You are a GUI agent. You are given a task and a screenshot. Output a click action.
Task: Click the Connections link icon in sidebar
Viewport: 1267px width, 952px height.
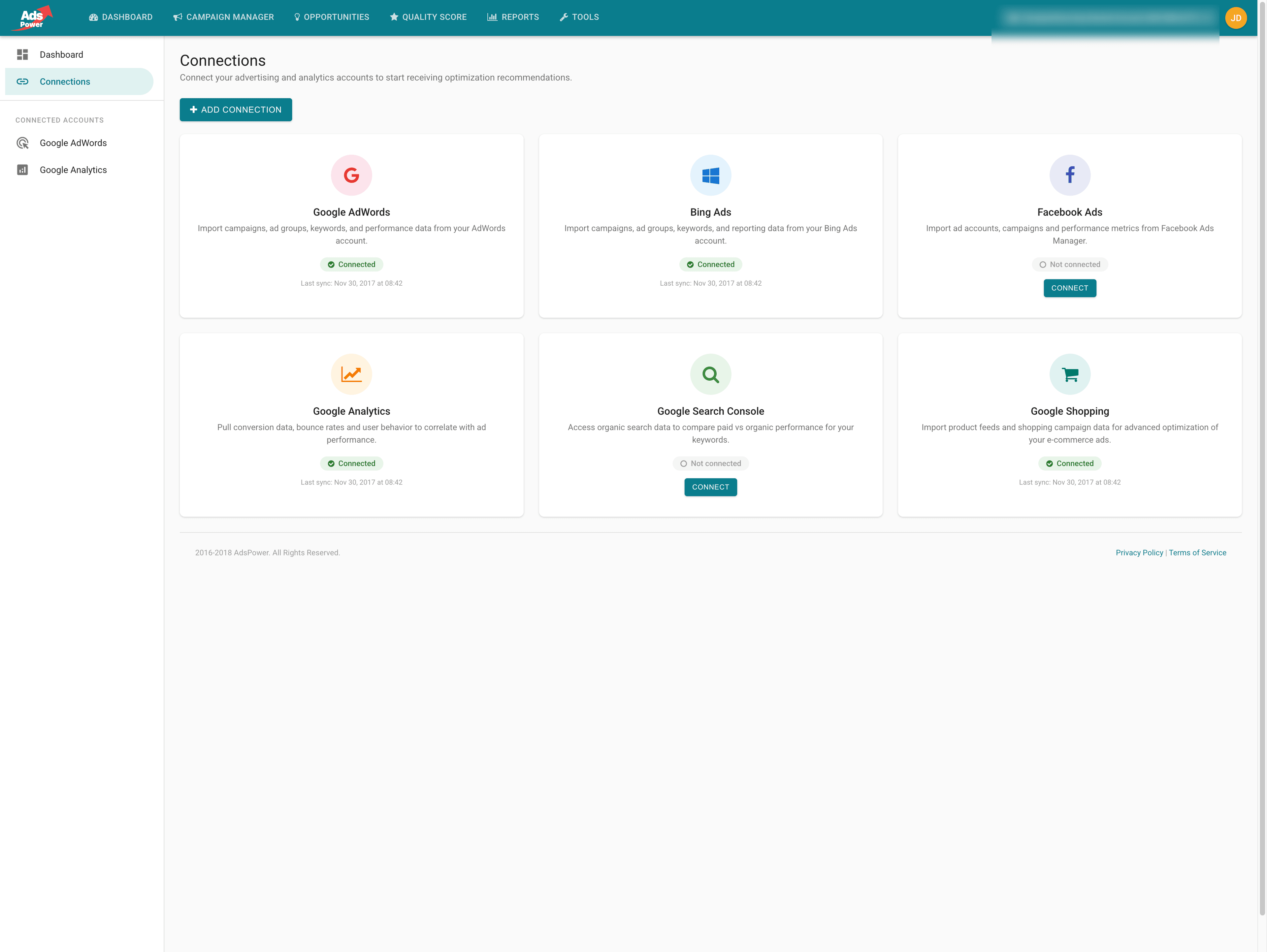pos(22,81)
